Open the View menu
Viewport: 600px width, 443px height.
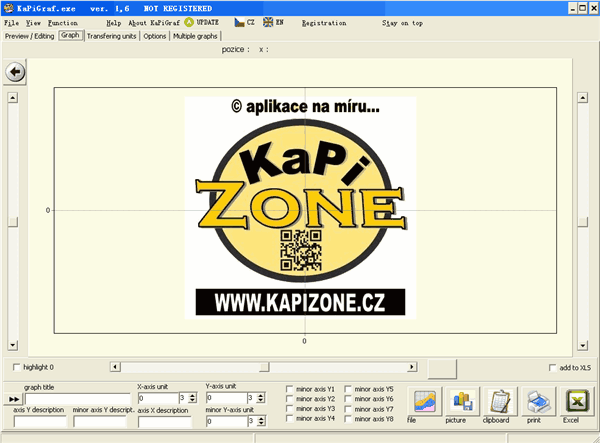tap(33, 23)
